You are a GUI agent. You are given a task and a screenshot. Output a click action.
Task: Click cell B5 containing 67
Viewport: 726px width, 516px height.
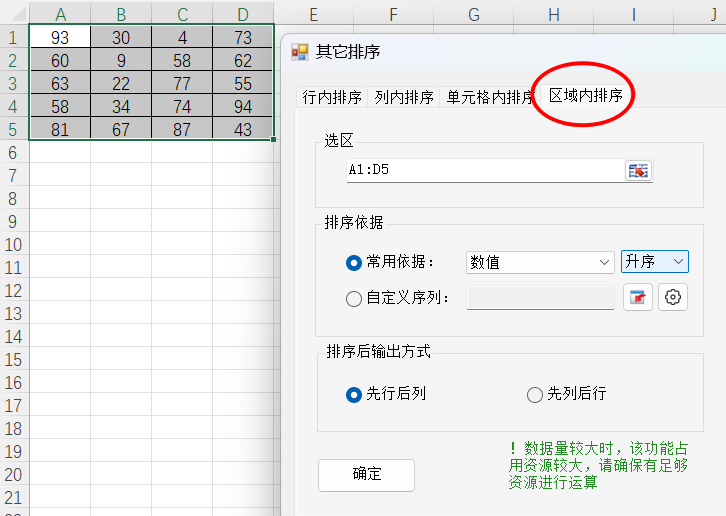pos(121,129)
